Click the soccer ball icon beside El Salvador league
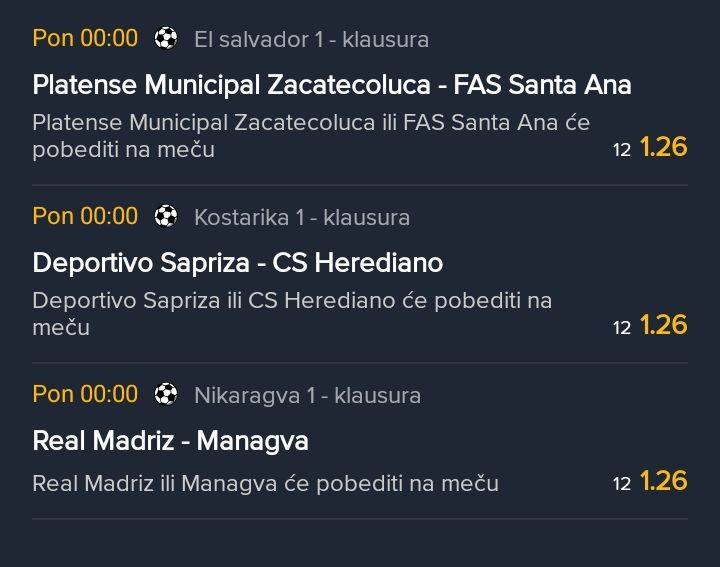 166,39
